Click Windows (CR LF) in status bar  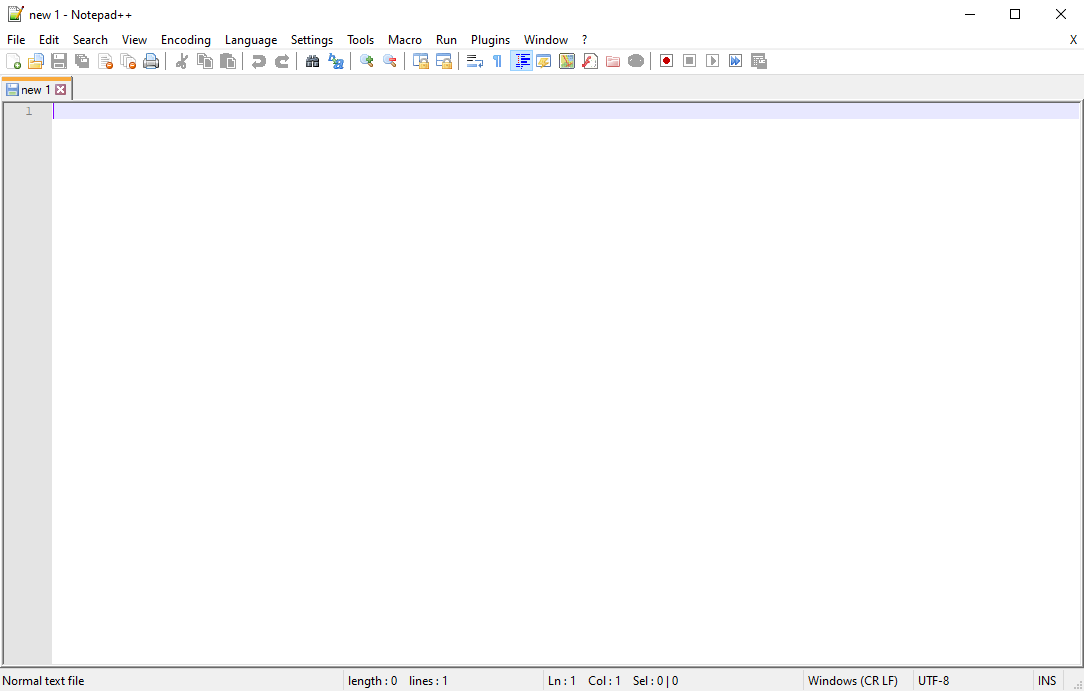[x=858, y=681]
